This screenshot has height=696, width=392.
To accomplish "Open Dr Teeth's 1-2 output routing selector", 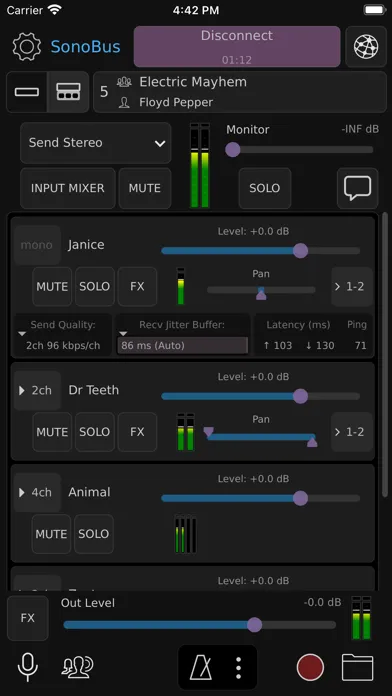I will [352, 432].
